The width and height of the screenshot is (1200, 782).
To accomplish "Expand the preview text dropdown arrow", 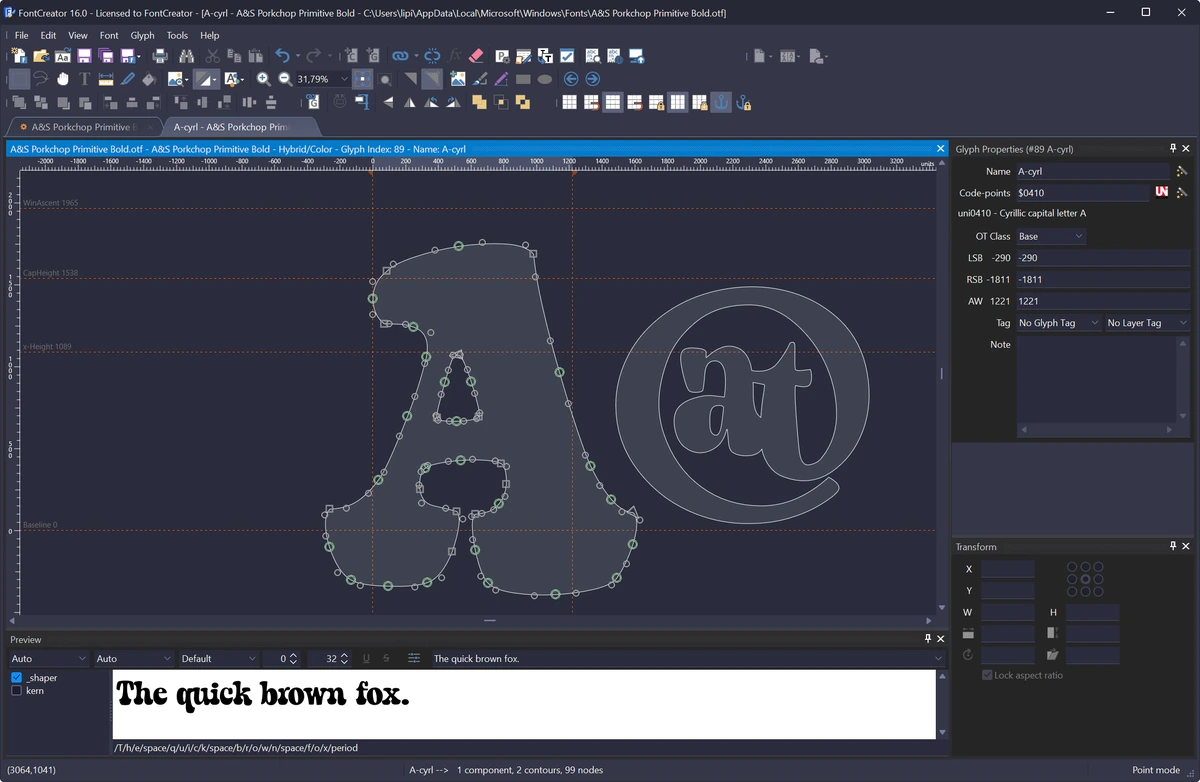I will tap(938, 659).
